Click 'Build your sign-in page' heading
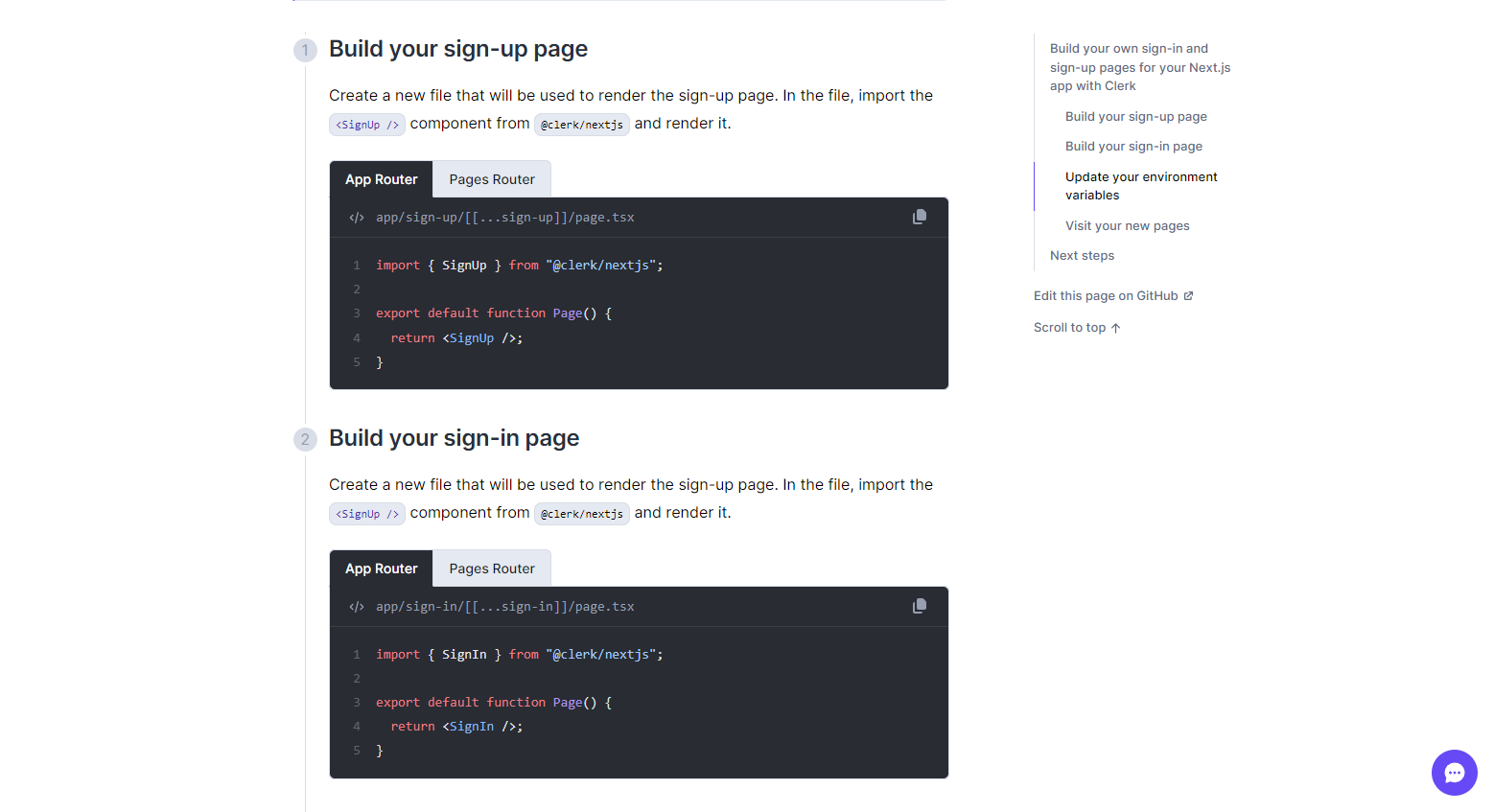The height and width of the screenshot is (812, 1494). point(455,438)
